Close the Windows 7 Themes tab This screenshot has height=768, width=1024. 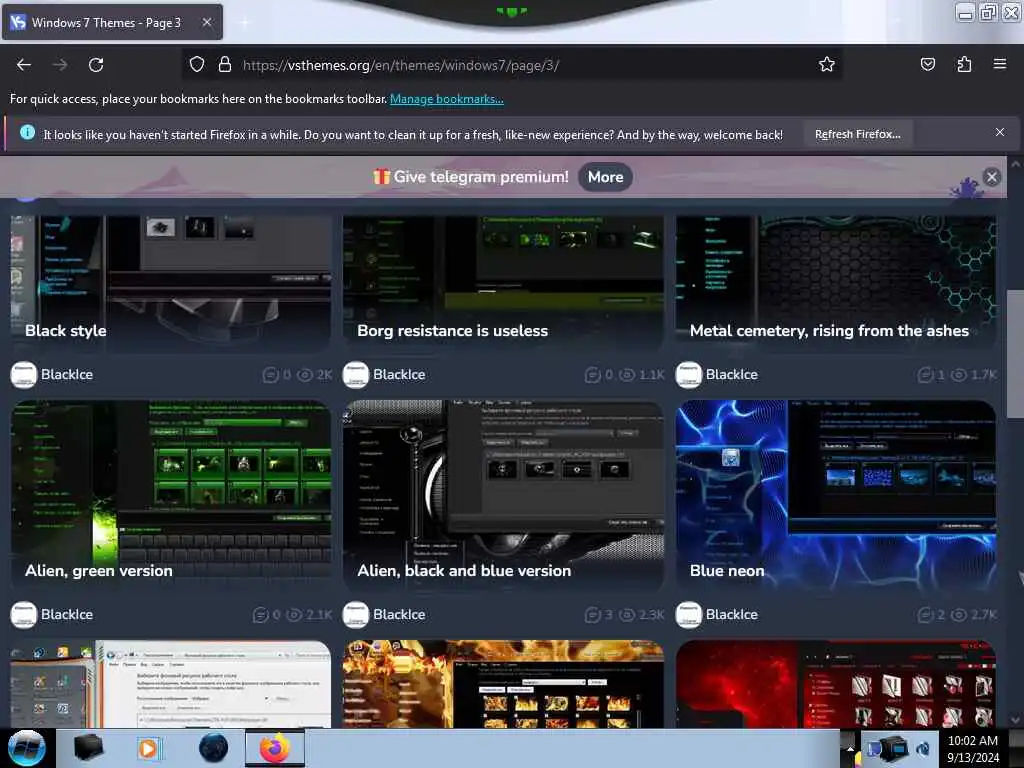206,22
